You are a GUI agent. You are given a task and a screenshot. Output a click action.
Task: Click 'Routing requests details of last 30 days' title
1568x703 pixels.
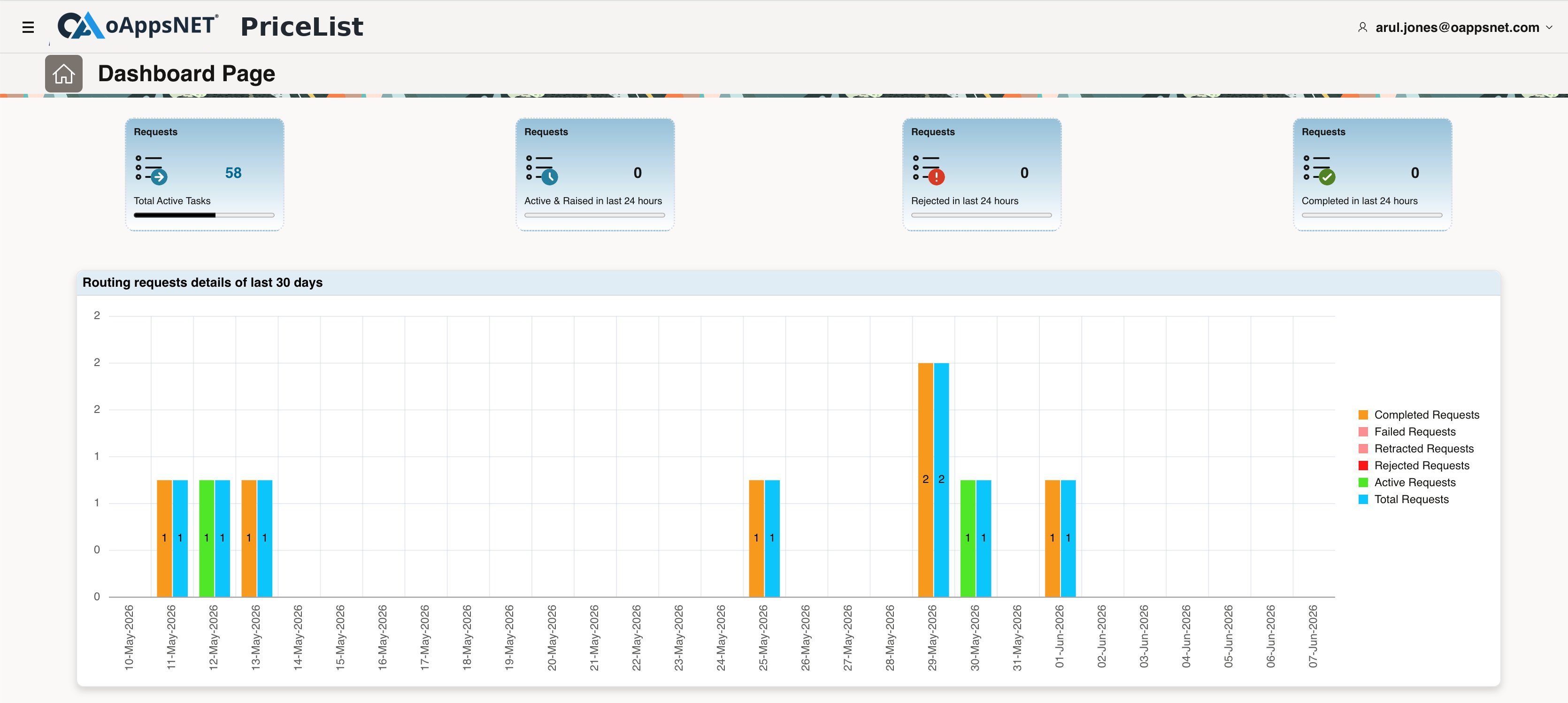(x=203, y=283)
